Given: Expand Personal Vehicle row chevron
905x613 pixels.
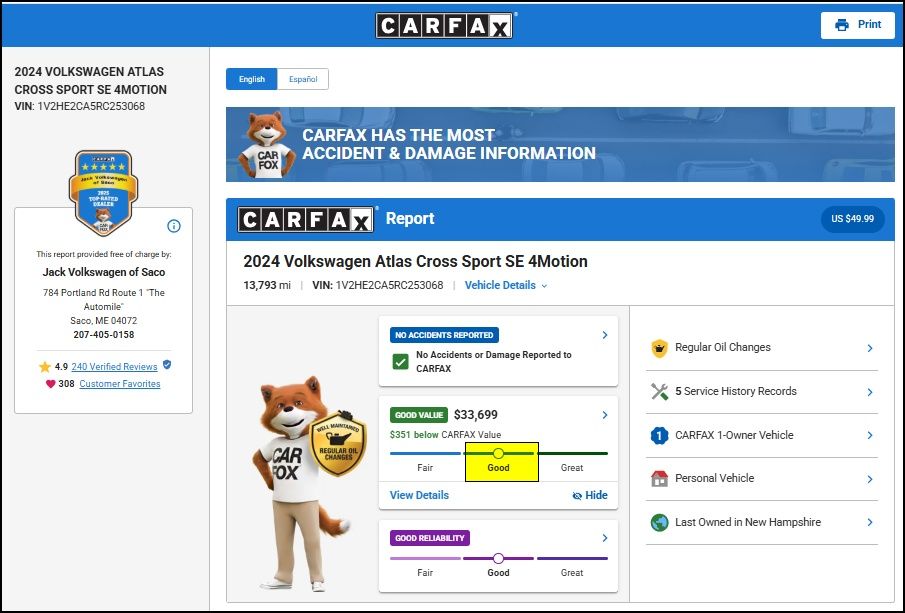Looking at the screenshot, I should click(870, 479).
